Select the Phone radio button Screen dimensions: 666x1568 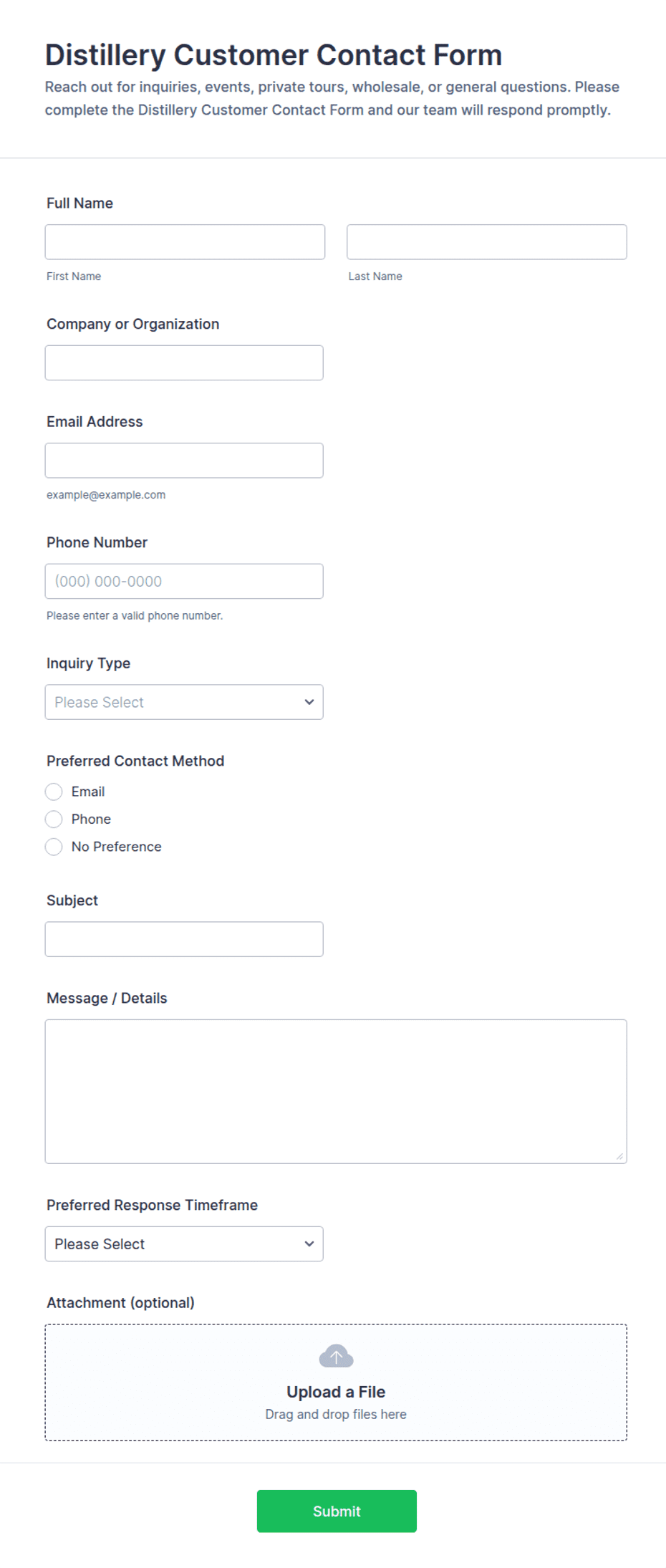(54, 819)
